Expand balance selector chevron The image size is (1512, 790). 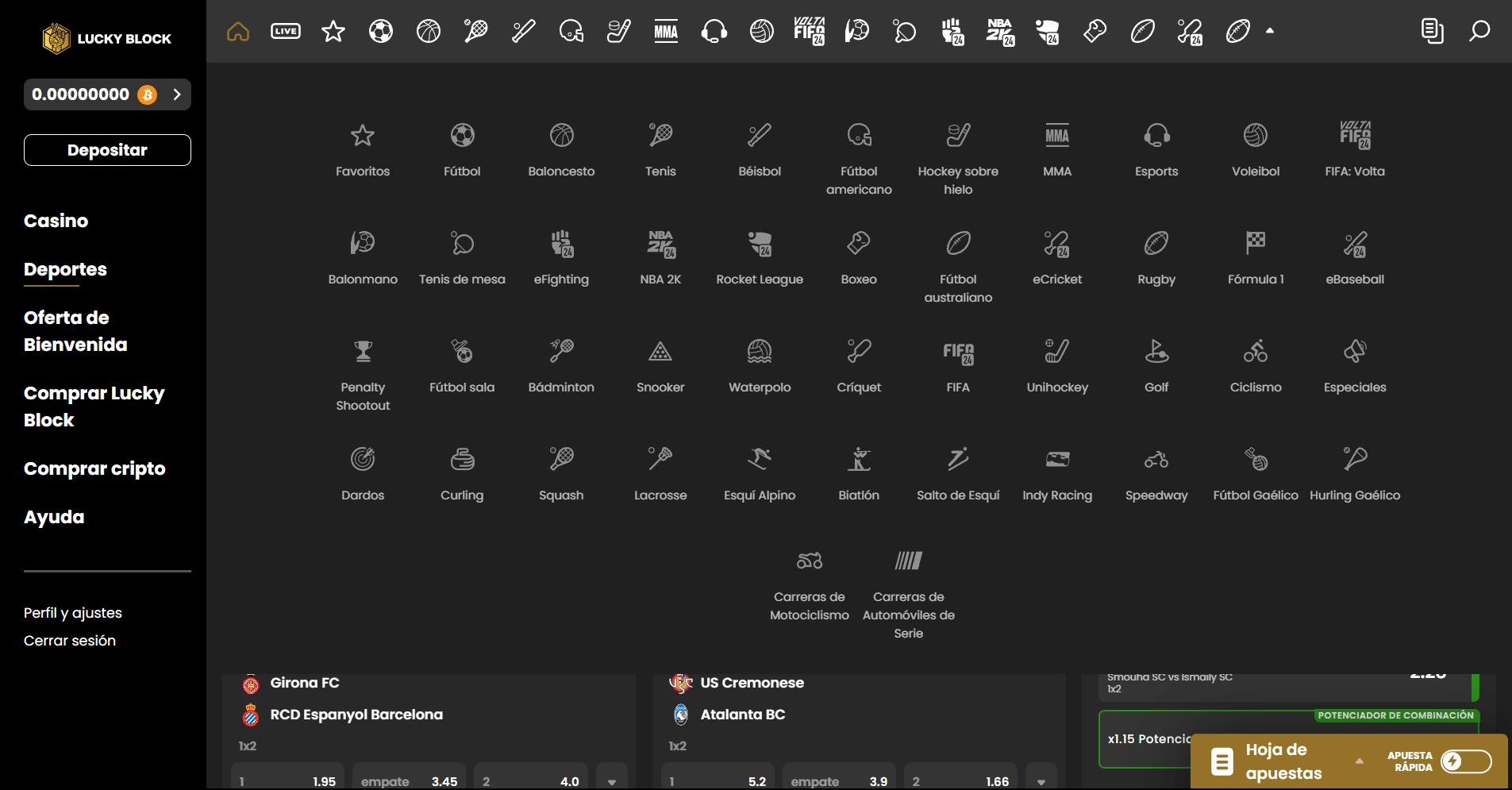point(177,94)
